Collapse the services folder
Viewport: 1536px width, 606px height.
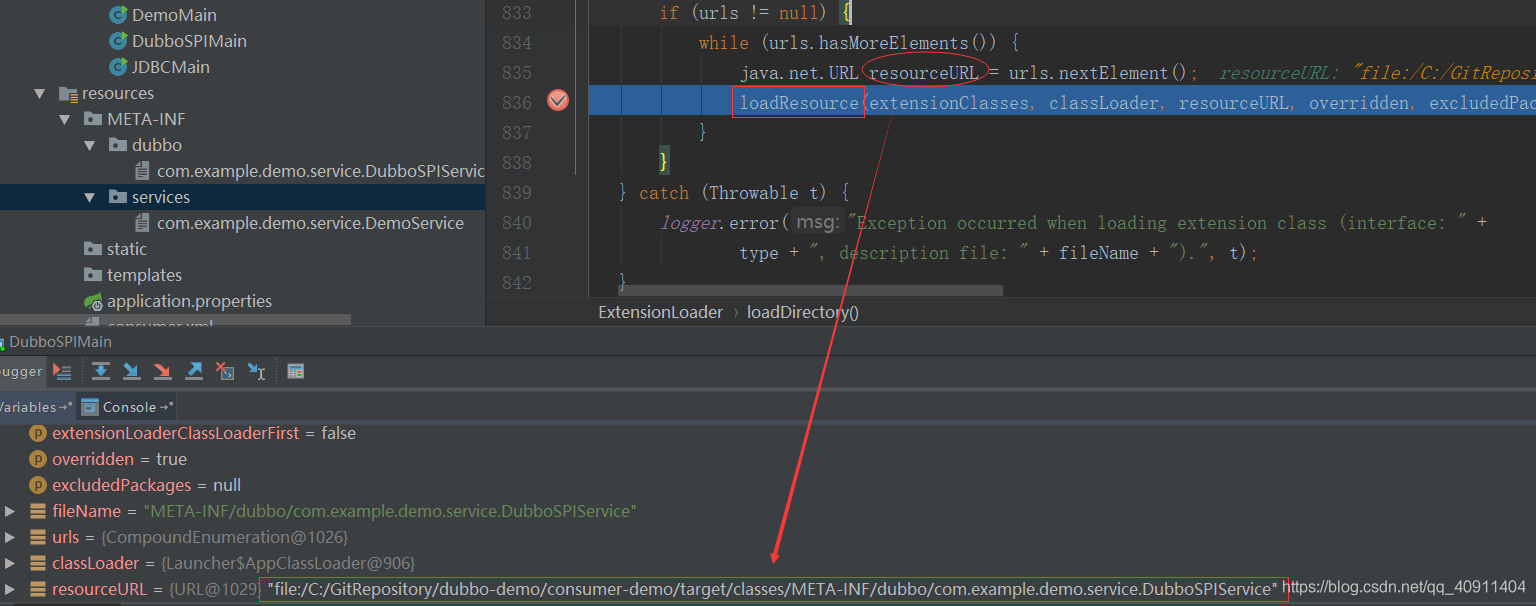(90, 197)
